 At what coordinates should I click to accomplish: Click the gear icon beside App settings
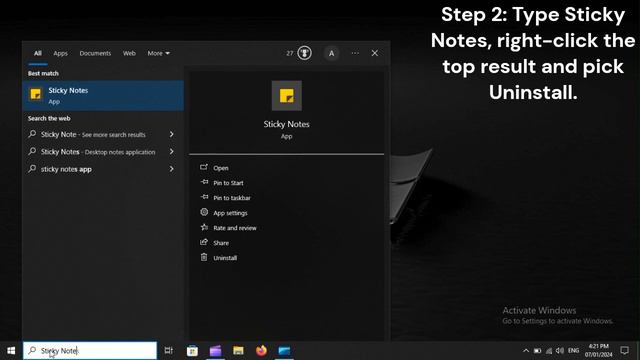[204, 212]
